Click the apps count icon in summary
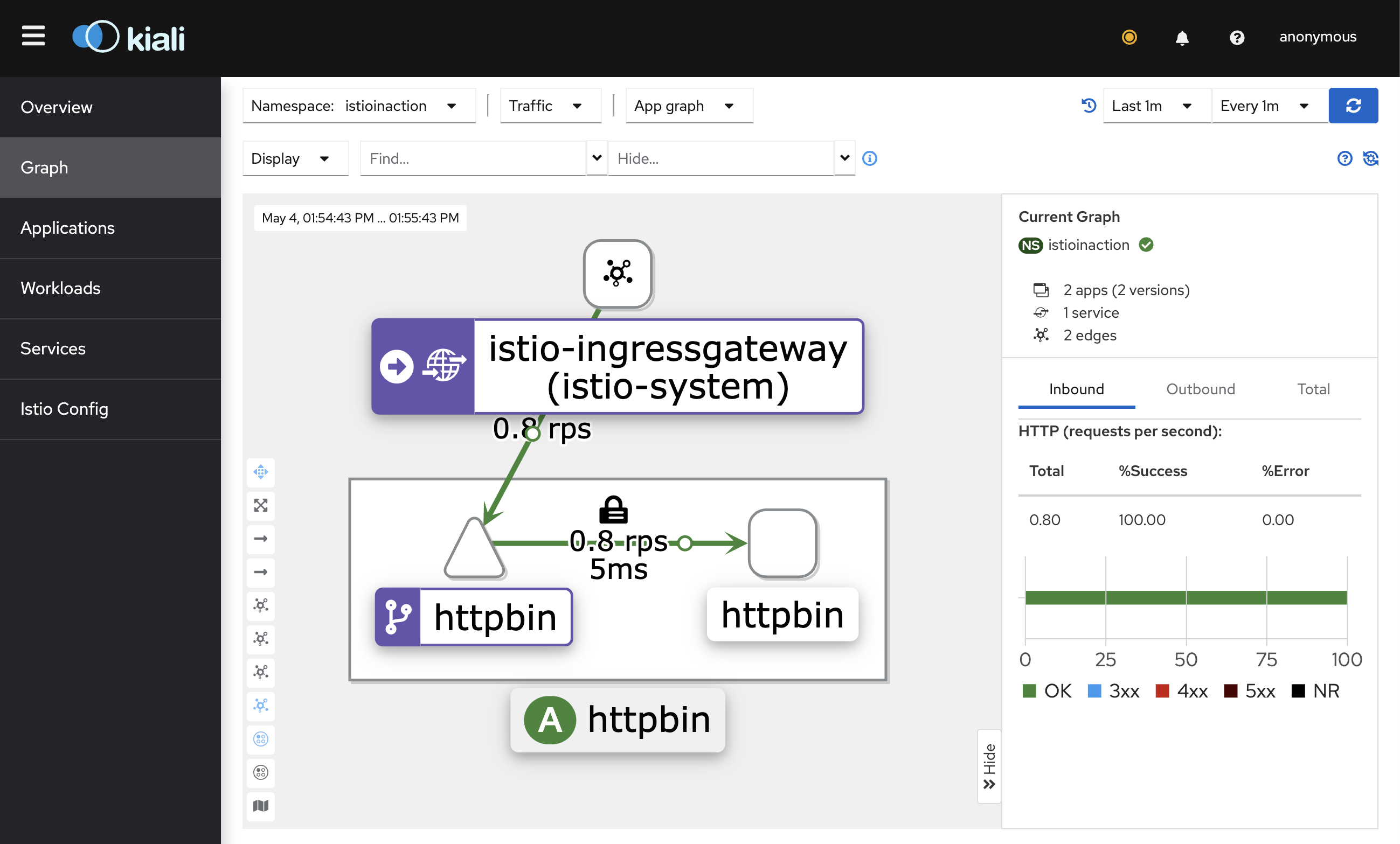The width and height of the screenshot is (1400, 844). click(1041, 290)
